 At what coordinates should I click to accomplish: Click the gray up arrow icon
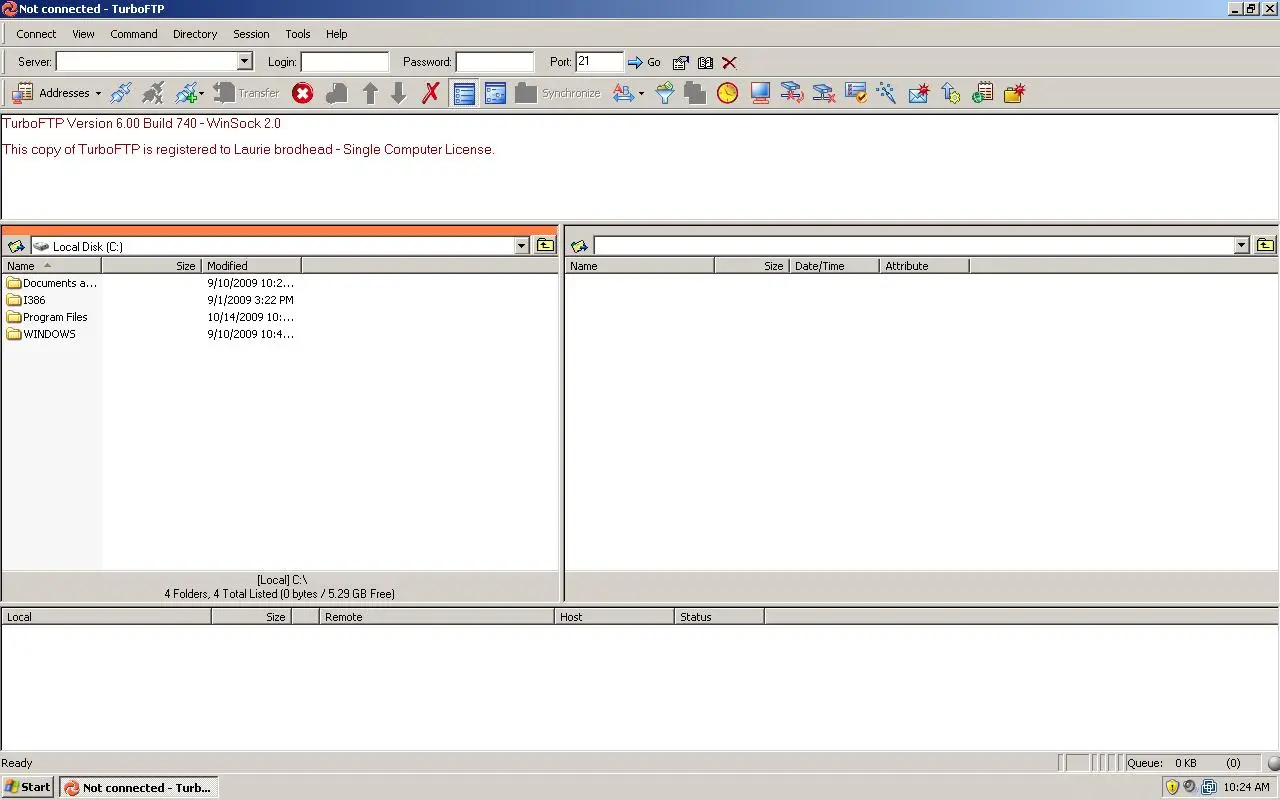(370, 93)
